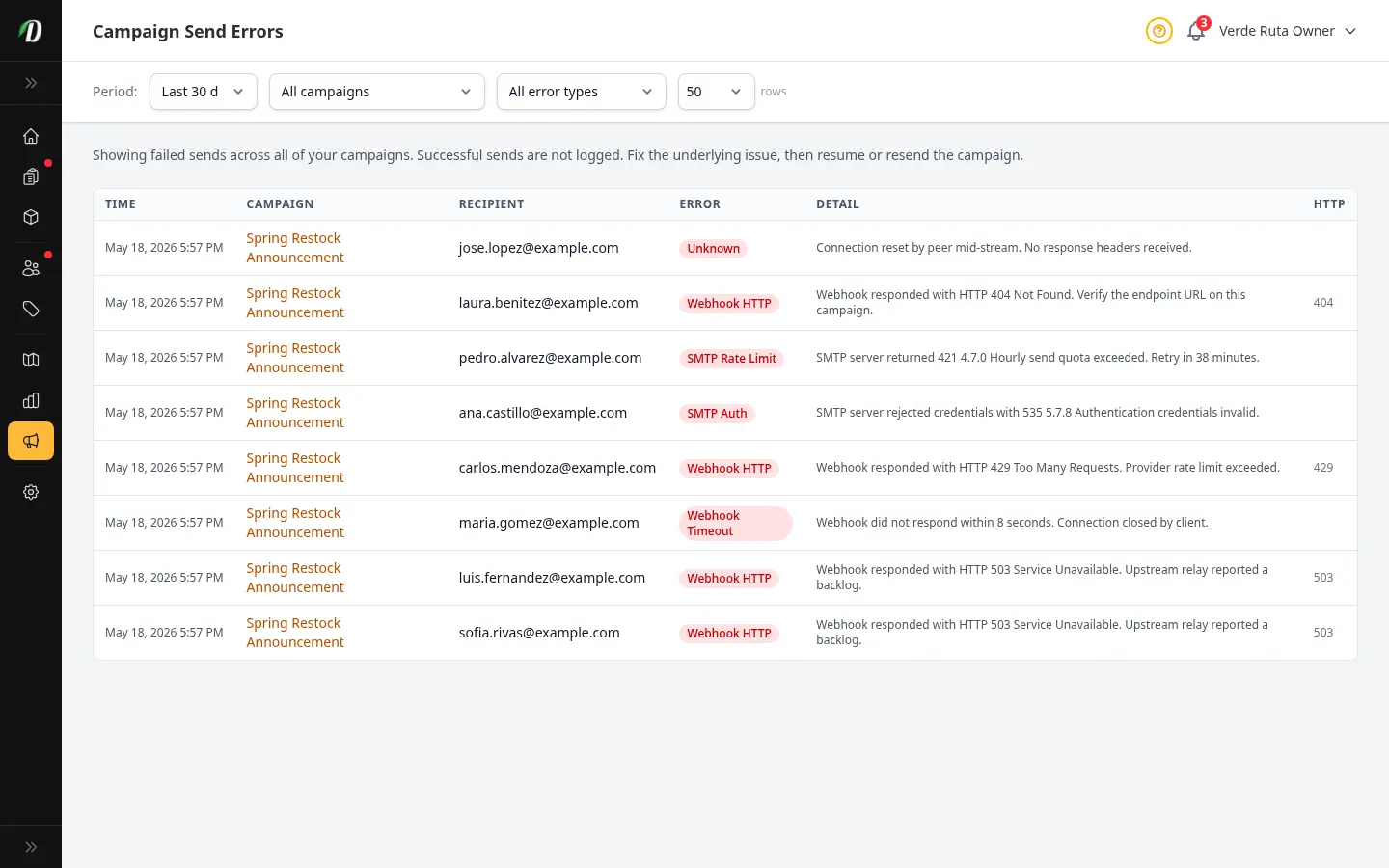Select the highlighted megaphone campaigns icon
Image resolution: width=1389 pixels, height=868 pixels.
(31, 441)
